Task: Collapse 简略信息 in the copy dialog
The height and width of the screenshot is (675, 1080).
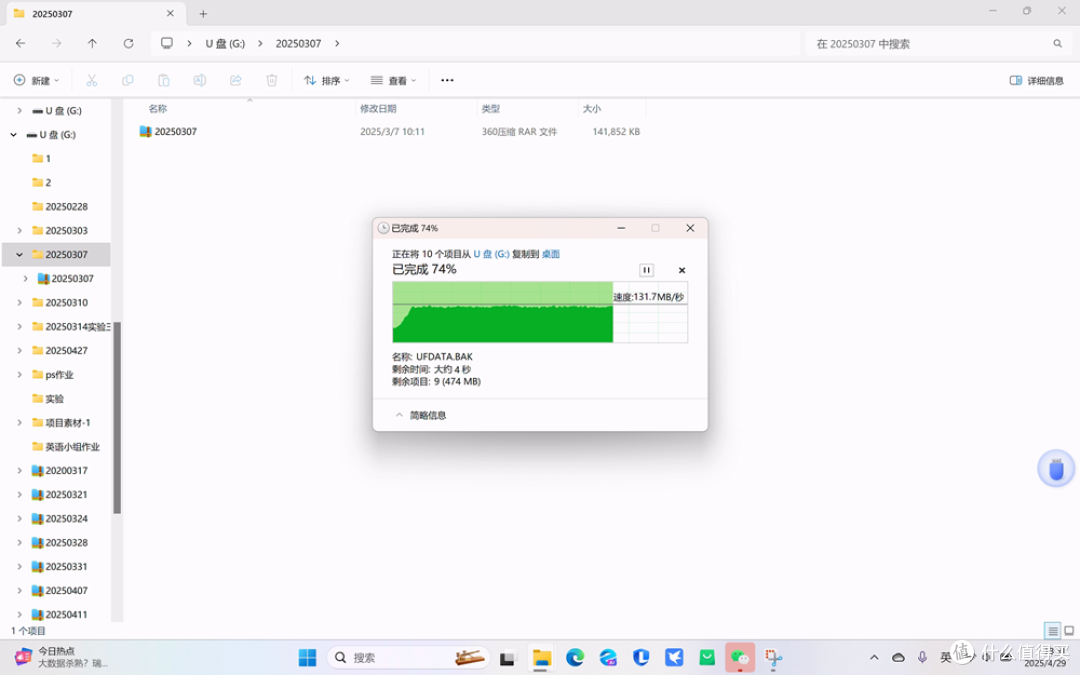Action: (x=421, y=415)
